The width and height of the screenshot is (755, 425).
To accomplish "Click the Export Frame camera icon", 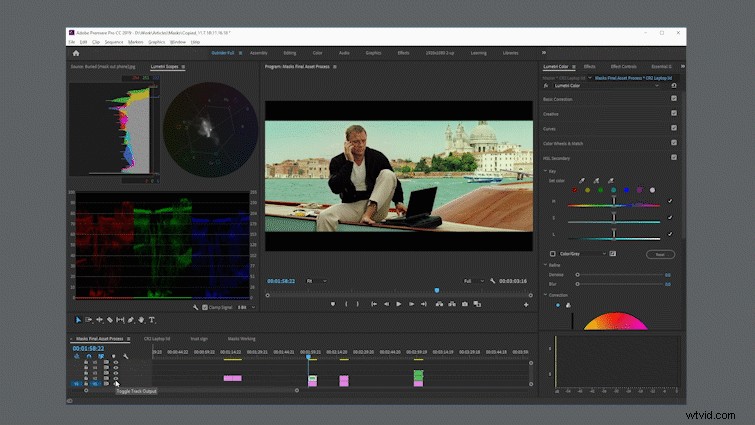I will click(465, 304).
